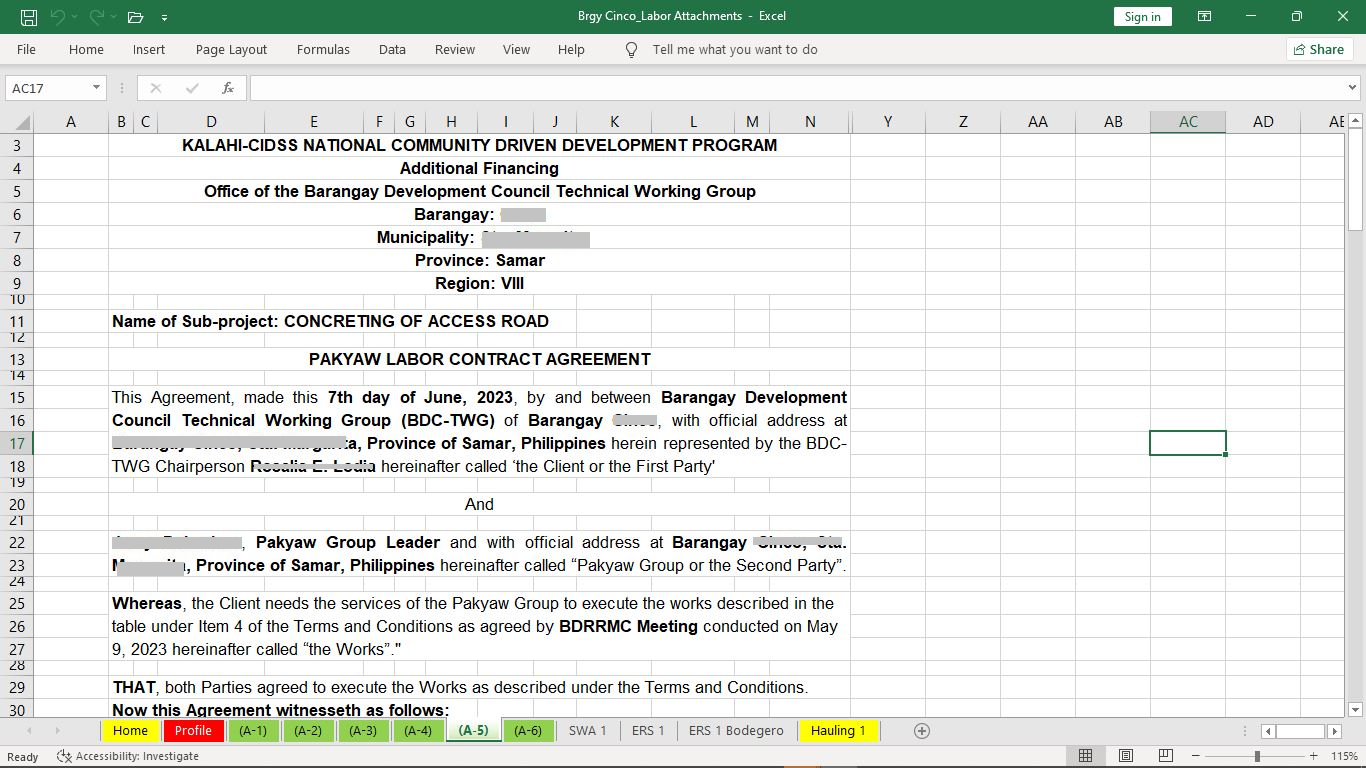Add a new sheet with plus icon
Image resolution: width=1366 pixels, height=768 pixels.
[922, 731]
